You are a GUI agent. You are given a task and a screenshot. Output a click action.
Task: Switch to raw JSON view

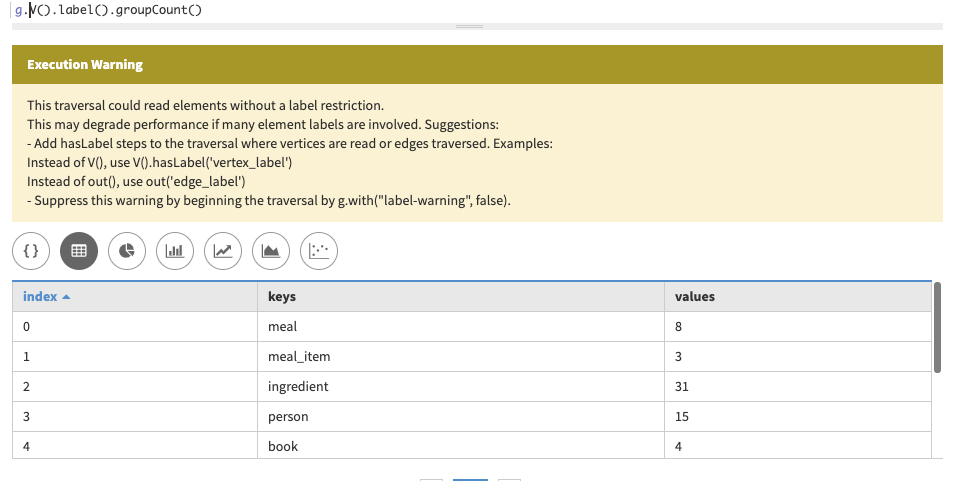[31, 252]
